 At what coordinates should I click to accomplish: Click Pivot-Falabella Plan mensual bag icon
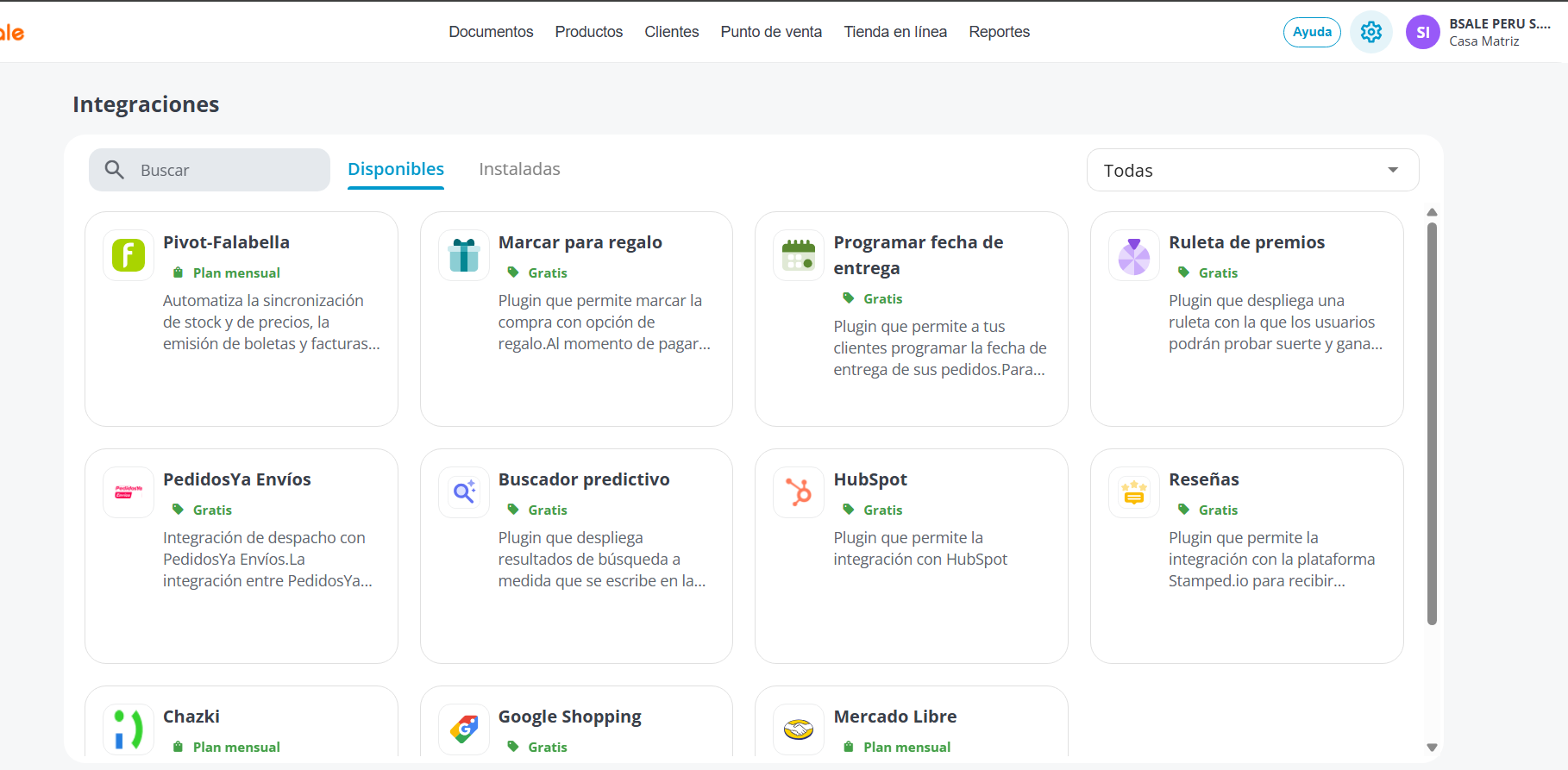(178, 272)
